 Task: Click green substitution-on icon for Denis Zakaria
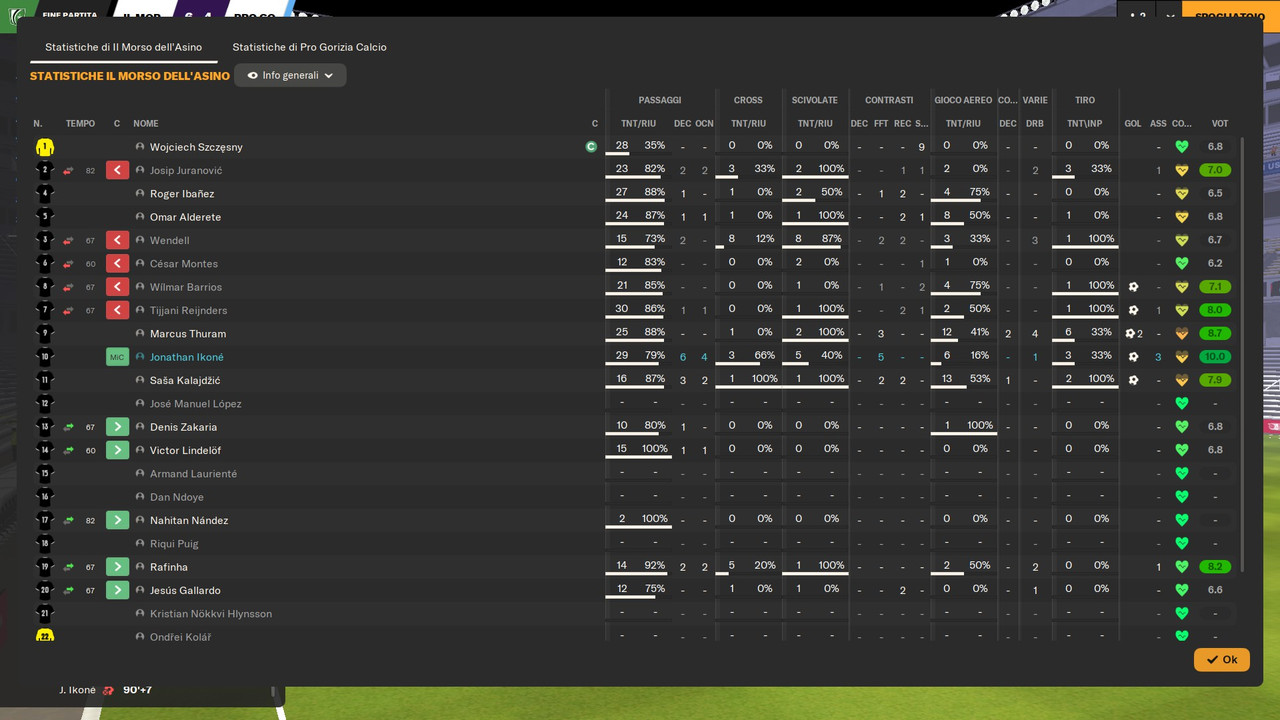118,427
